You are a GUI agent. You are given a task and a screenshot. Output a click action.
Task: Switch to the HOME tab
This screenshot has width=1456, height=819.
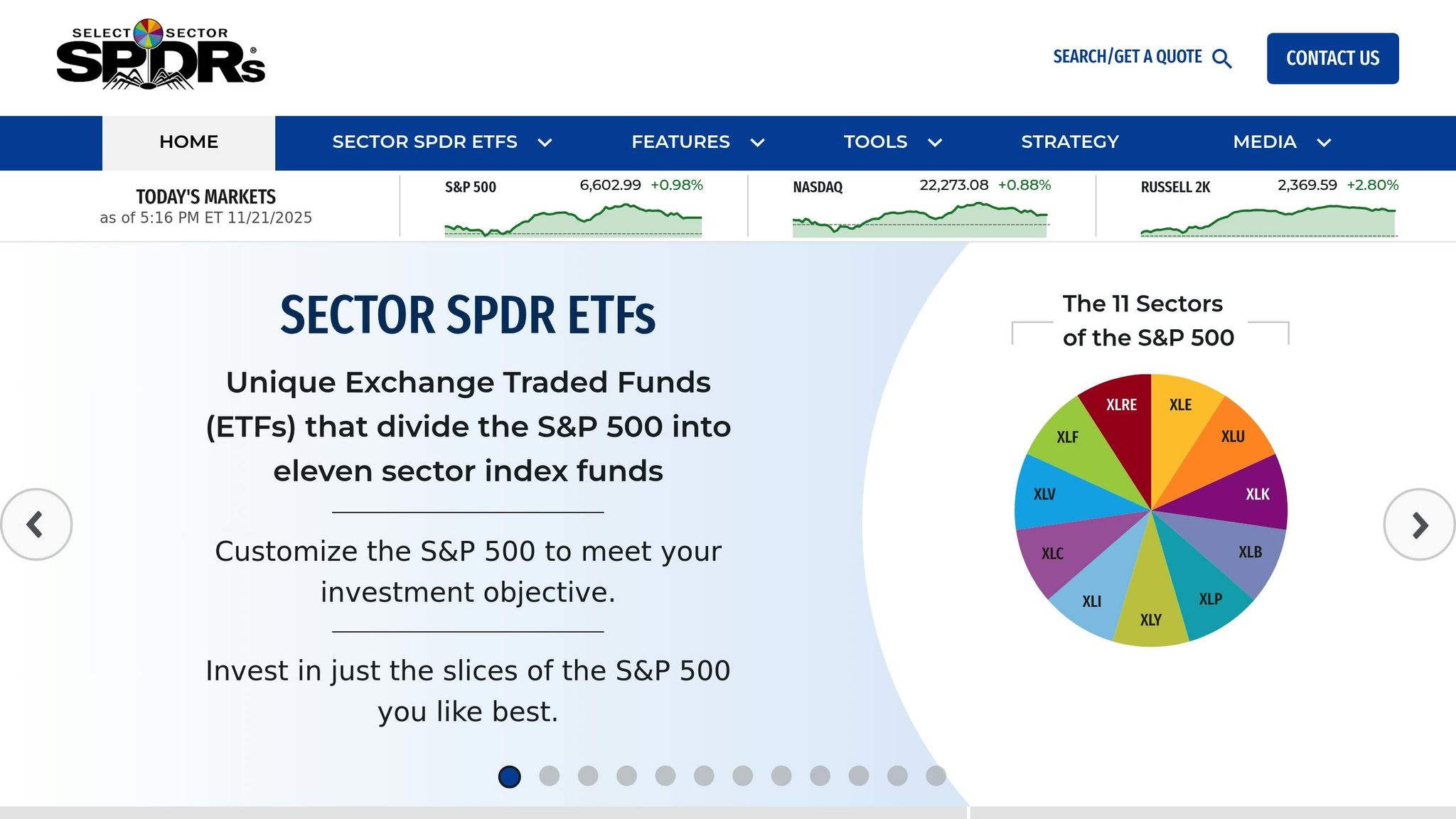(187, 141)
